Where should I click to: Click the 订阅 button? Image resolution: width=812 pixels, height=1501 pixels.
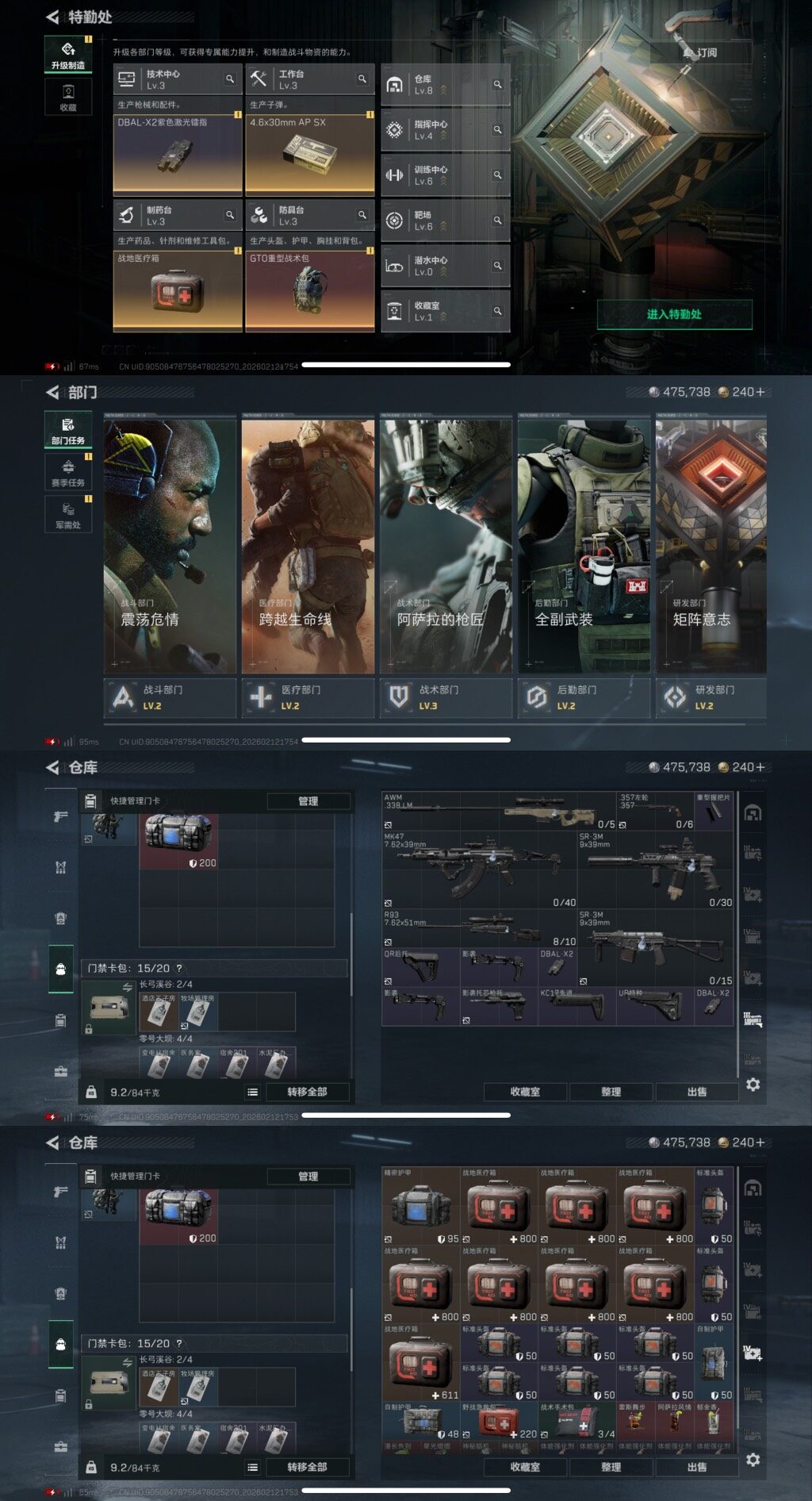(x=701, y=52)
